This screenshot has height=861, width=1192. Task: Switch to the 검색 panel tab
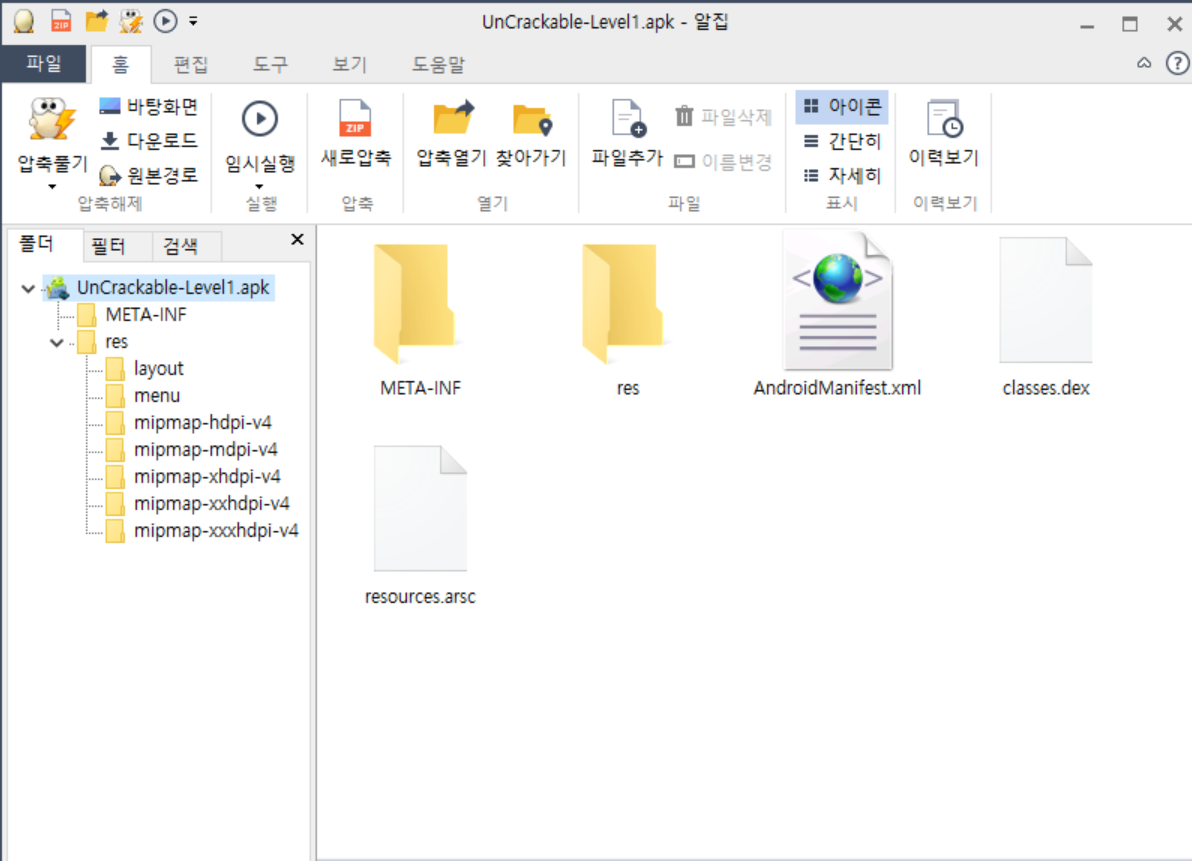pyautogui.click(x=181, y=246)
